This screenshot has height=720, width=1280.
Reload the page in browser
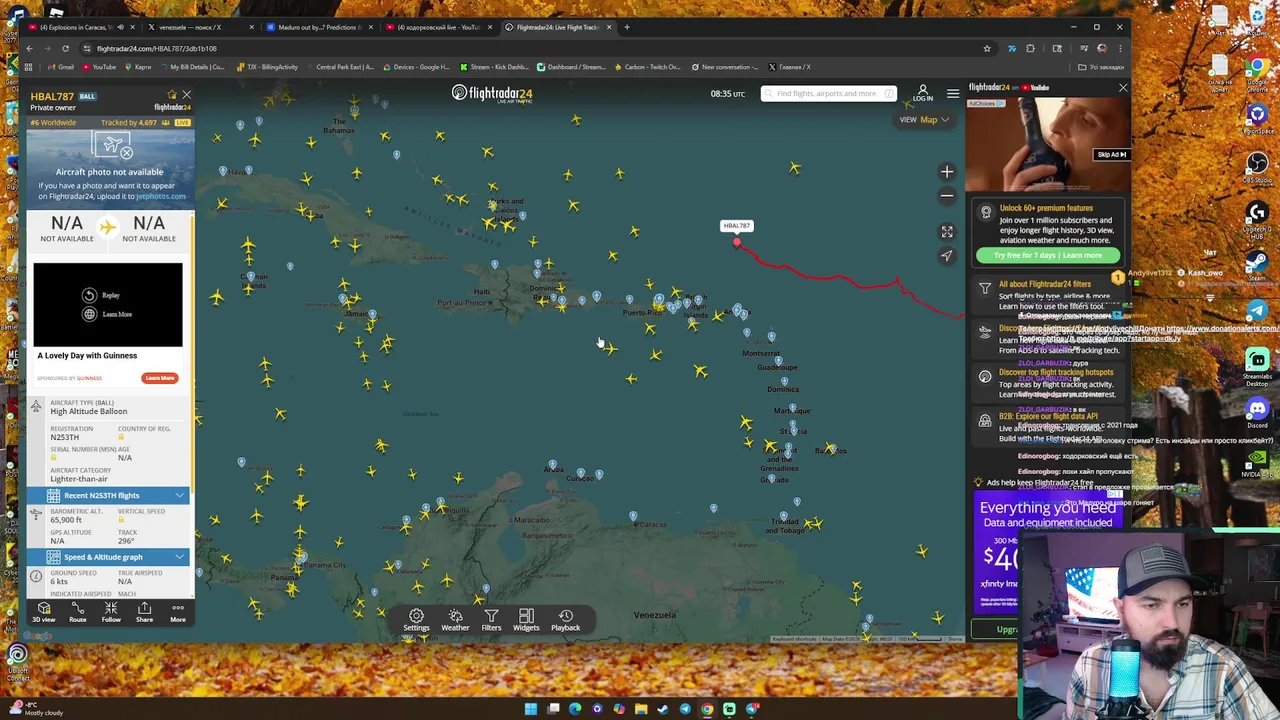pos(65,48)
